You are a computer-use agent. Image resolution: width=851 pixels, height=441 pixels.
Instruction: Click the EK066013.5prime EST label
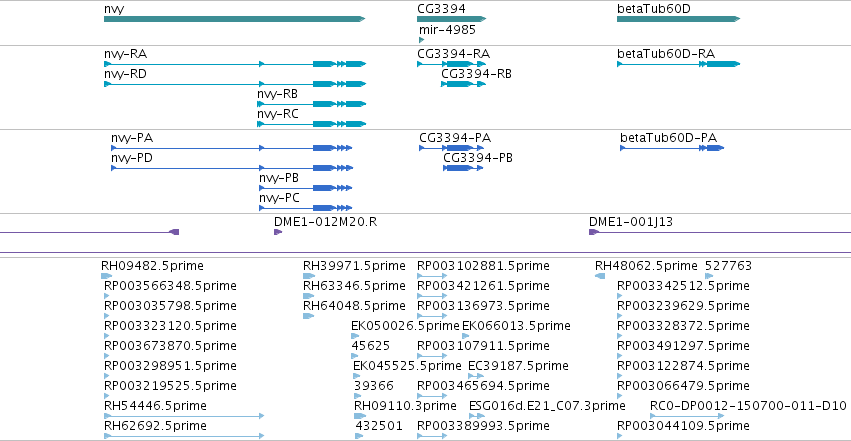pos(516,326)
